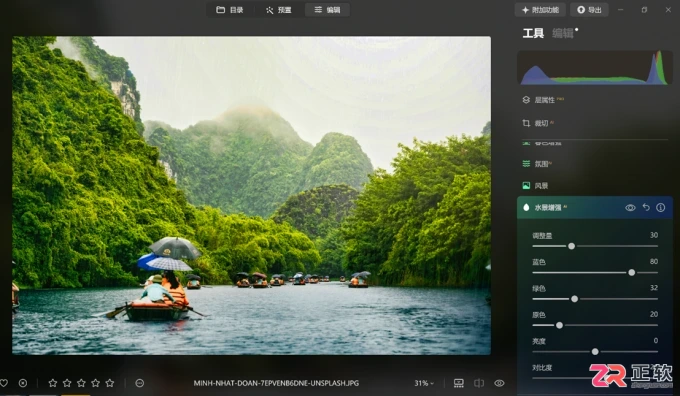Adjust the 亮度 brightness slider
This screenshot has width=680, height=396.
(x=595, y=351)
